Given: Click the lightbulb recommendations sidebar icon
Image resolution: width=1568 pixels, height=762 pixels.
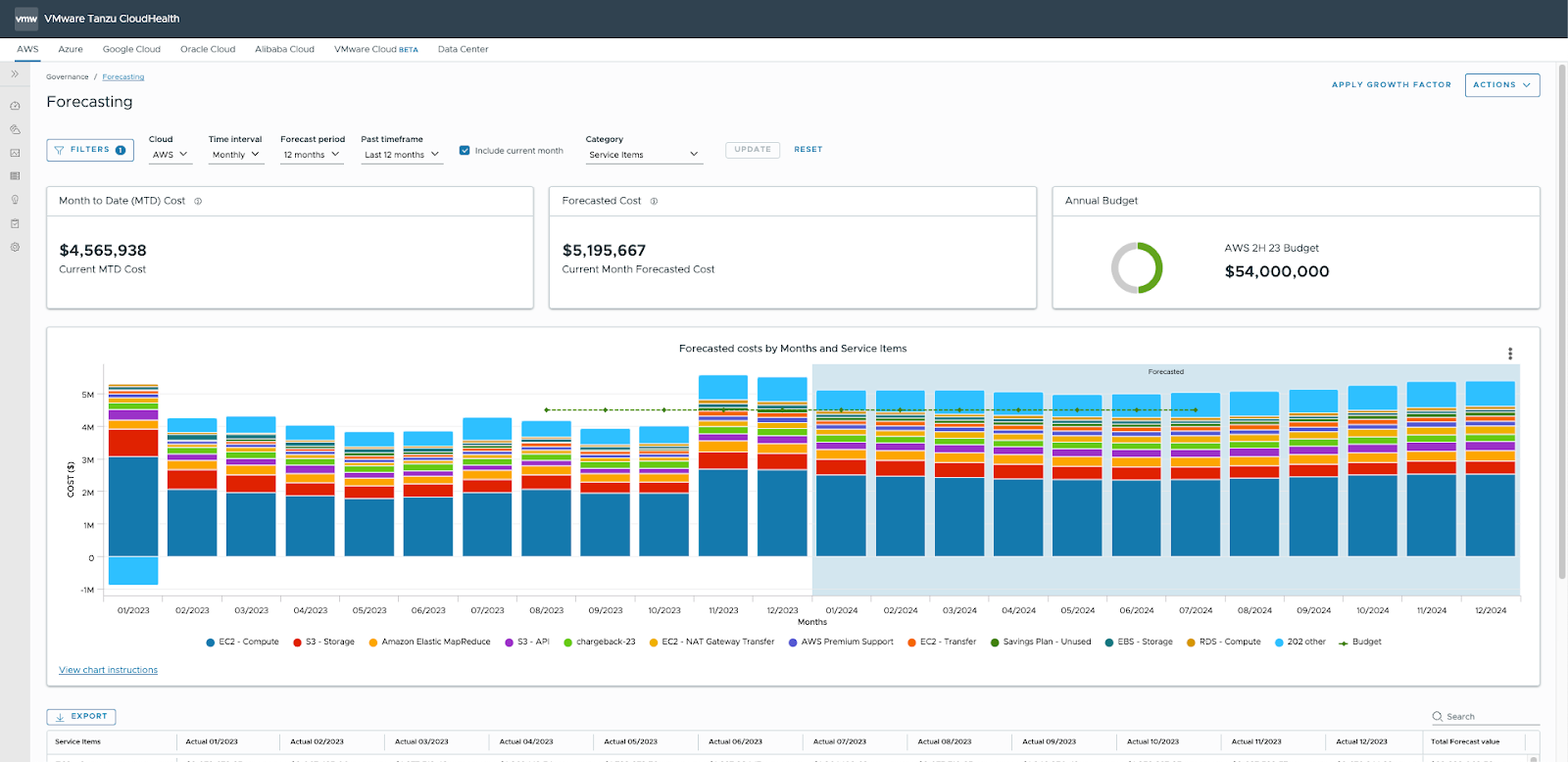Looking at the screenshot, I should [15, 200].
